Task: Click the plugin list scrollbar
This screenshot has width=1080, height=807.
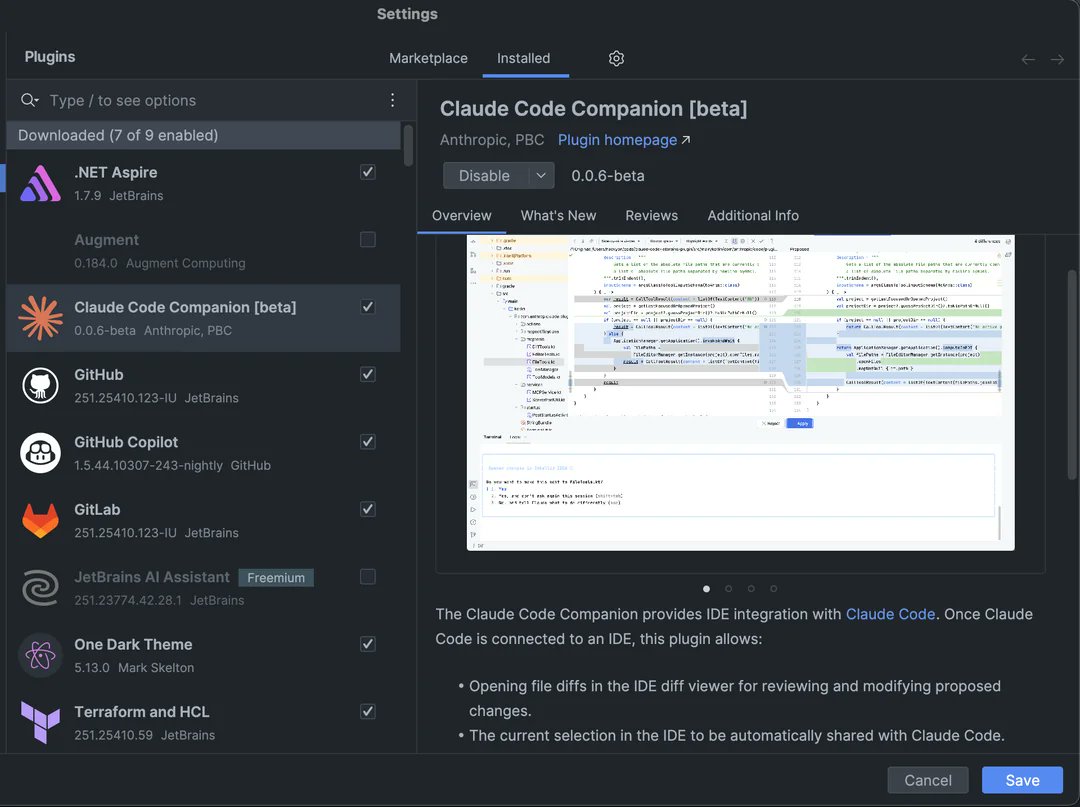Action: click(x=408, y=145)
